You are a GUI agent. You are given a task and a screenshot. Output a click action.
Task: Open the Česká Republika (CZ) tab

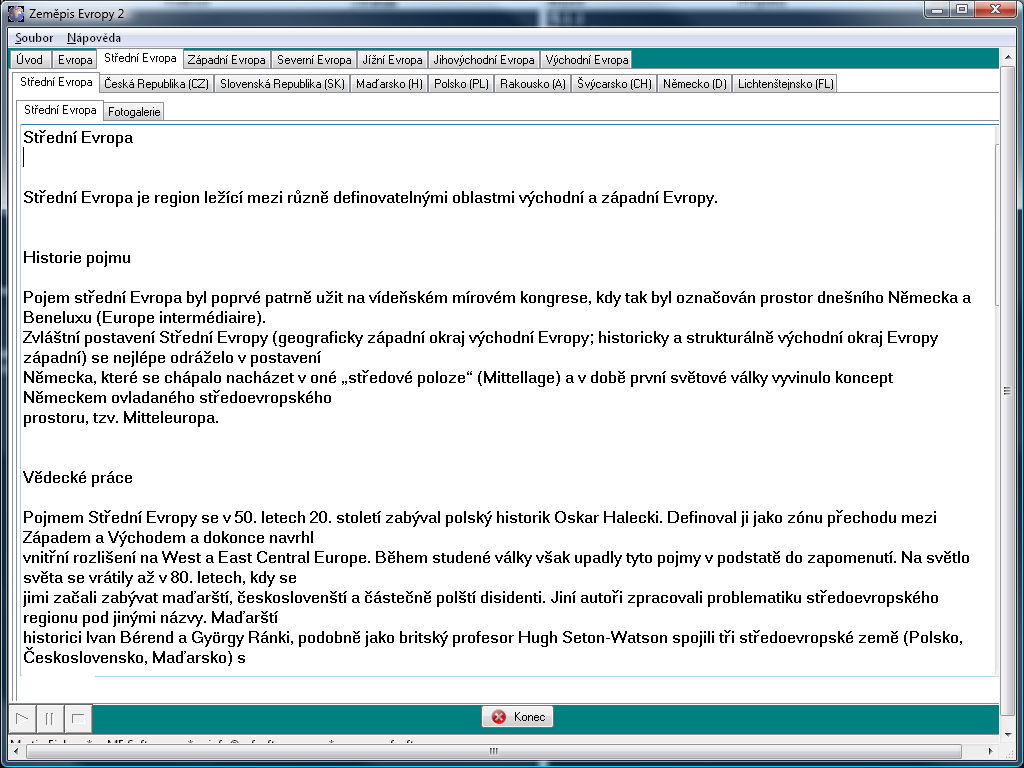click(156, 84)
